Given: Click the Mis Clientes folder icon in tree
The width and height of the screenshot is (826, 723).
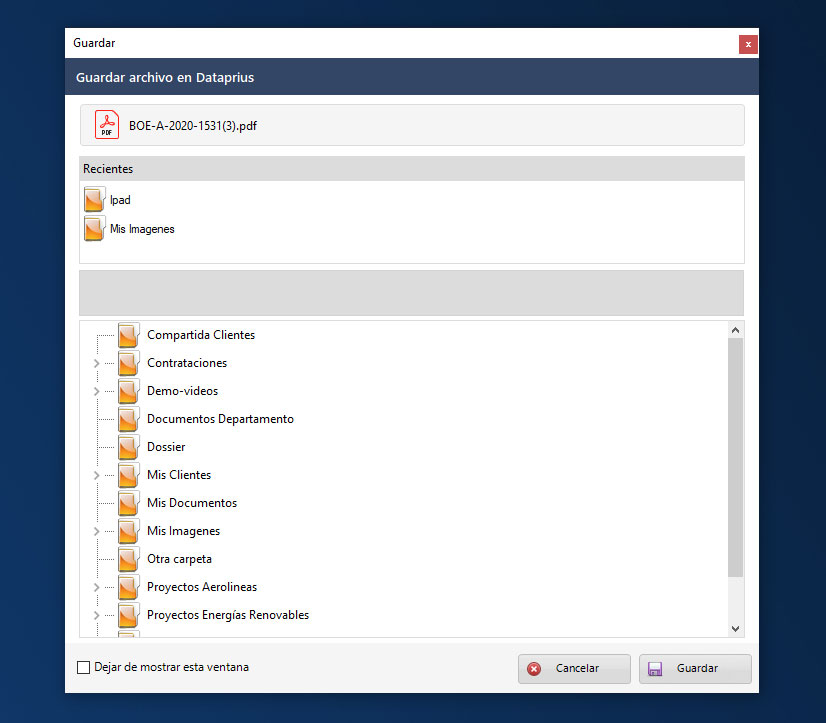Looking at the screenshot, I should point(129,474).
